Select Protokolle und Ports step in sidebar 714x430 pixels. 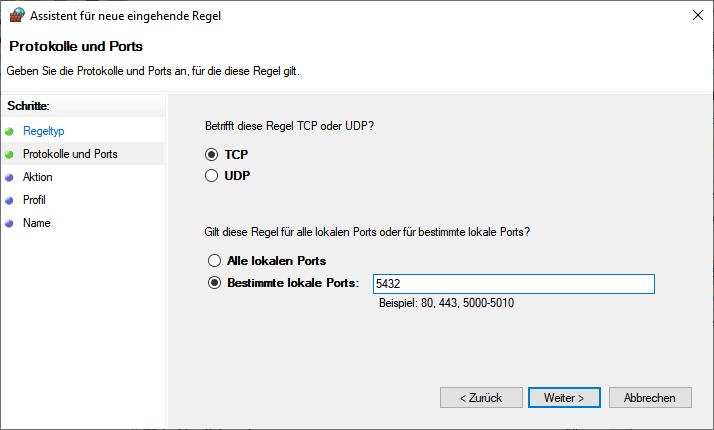[x=70, y=154]
